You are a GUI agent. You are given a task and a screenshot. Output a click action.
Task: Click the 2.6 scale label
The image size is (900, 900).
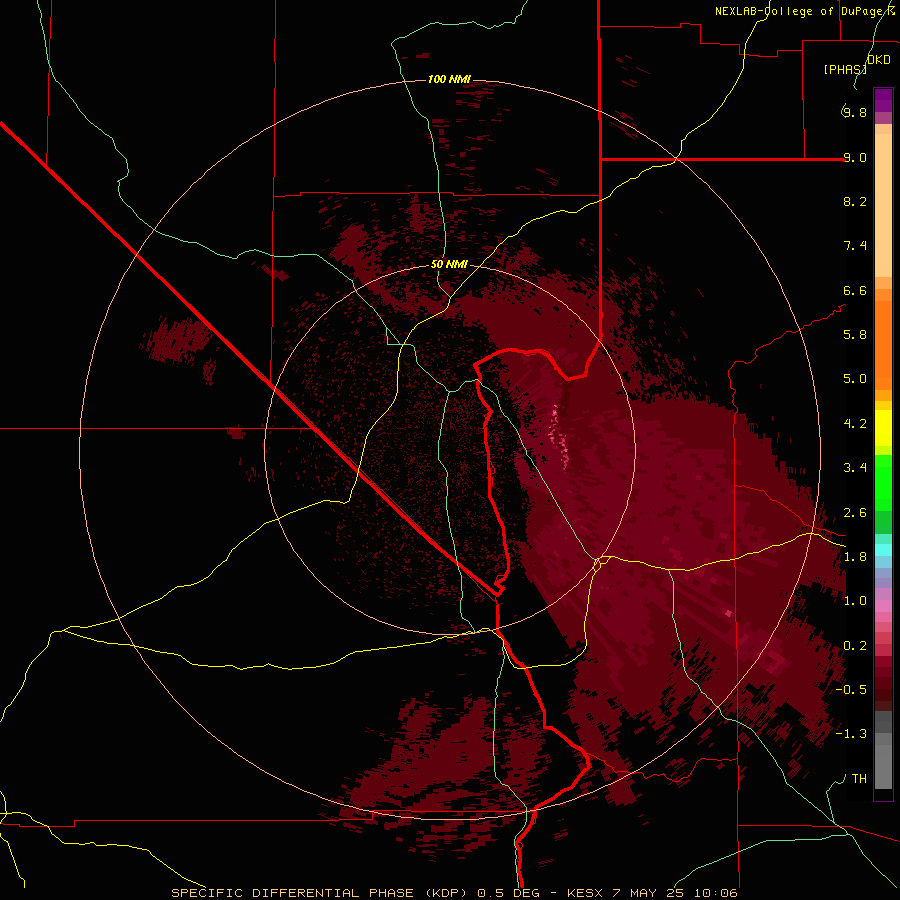click(x=855, y=513)
